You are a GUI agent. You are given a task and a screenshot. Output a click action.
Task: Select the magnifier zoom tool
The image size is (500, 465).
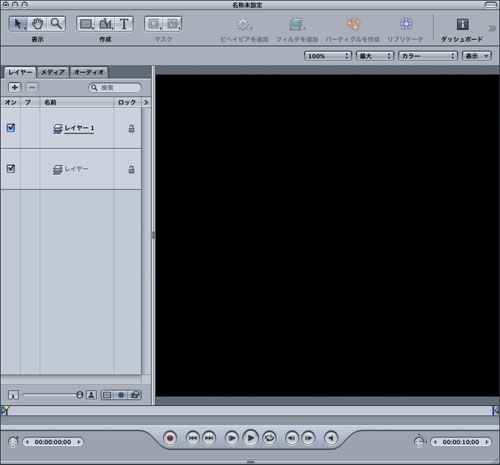(56, 24)
